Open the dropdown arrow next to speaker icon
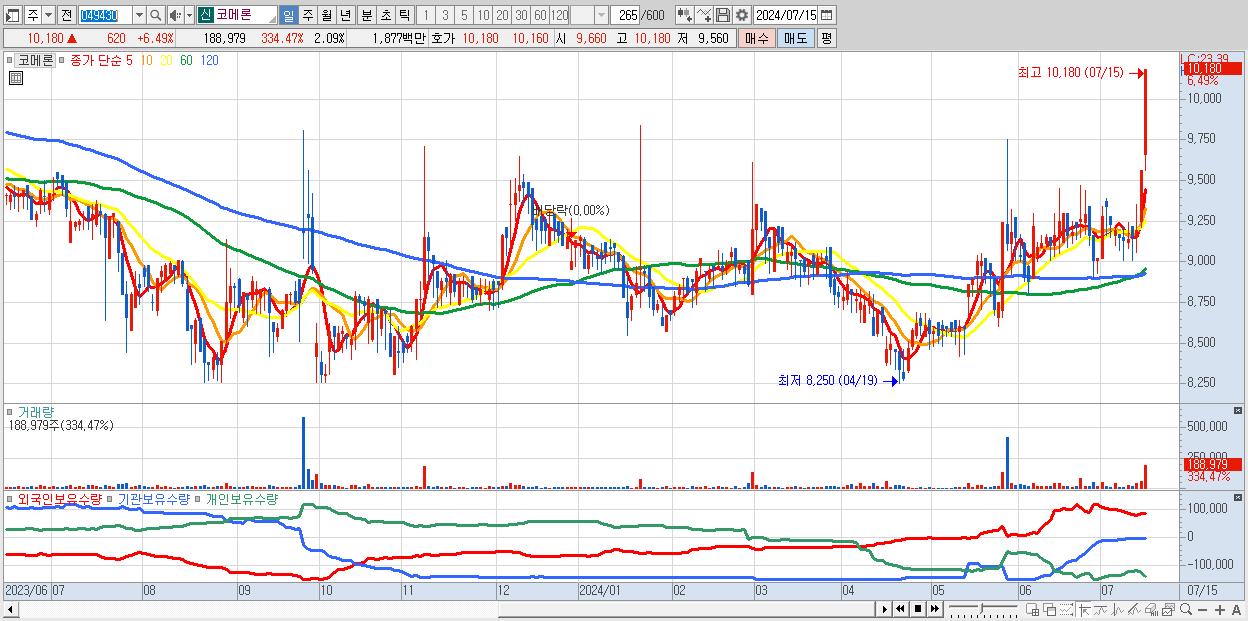The height and width of the screenshot is (621, 1248). 189,15
